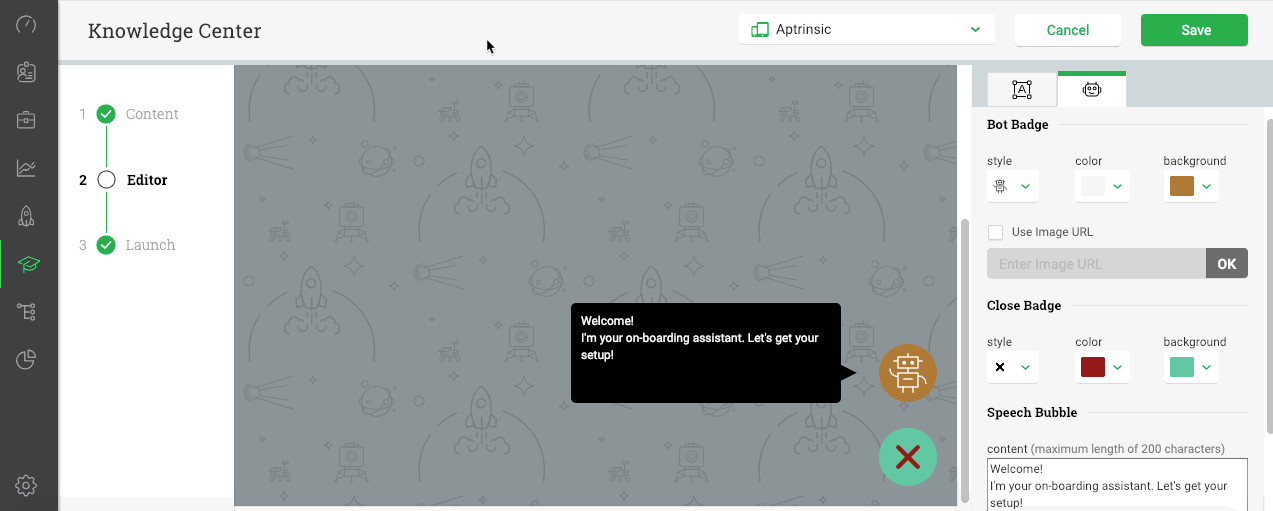The image size is (1273, 511).
Task: Go to step 2 Editor
Action: pyautogui.click(x=147, y=180)
